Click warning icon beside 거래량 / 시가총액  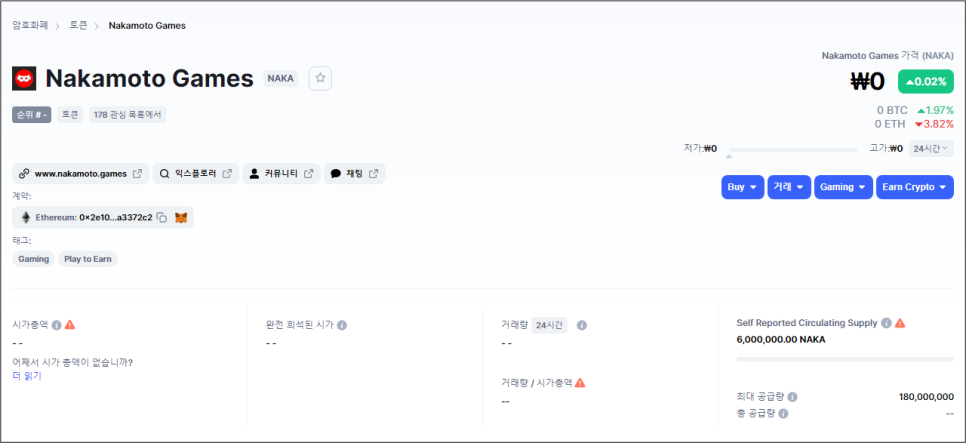580,382
